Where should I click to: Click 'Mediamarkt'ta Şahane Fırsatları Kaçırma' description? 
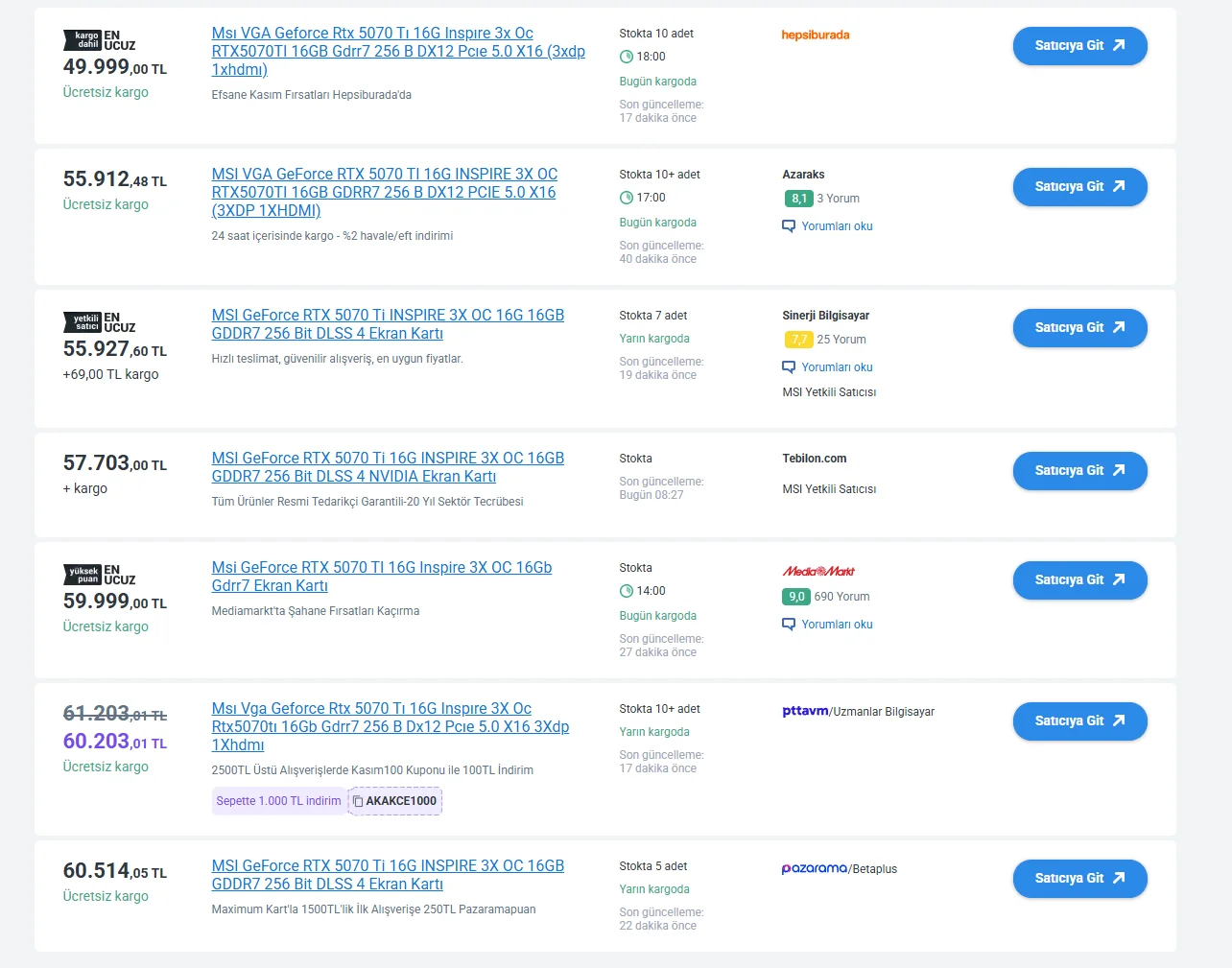[x=316, y=611]
